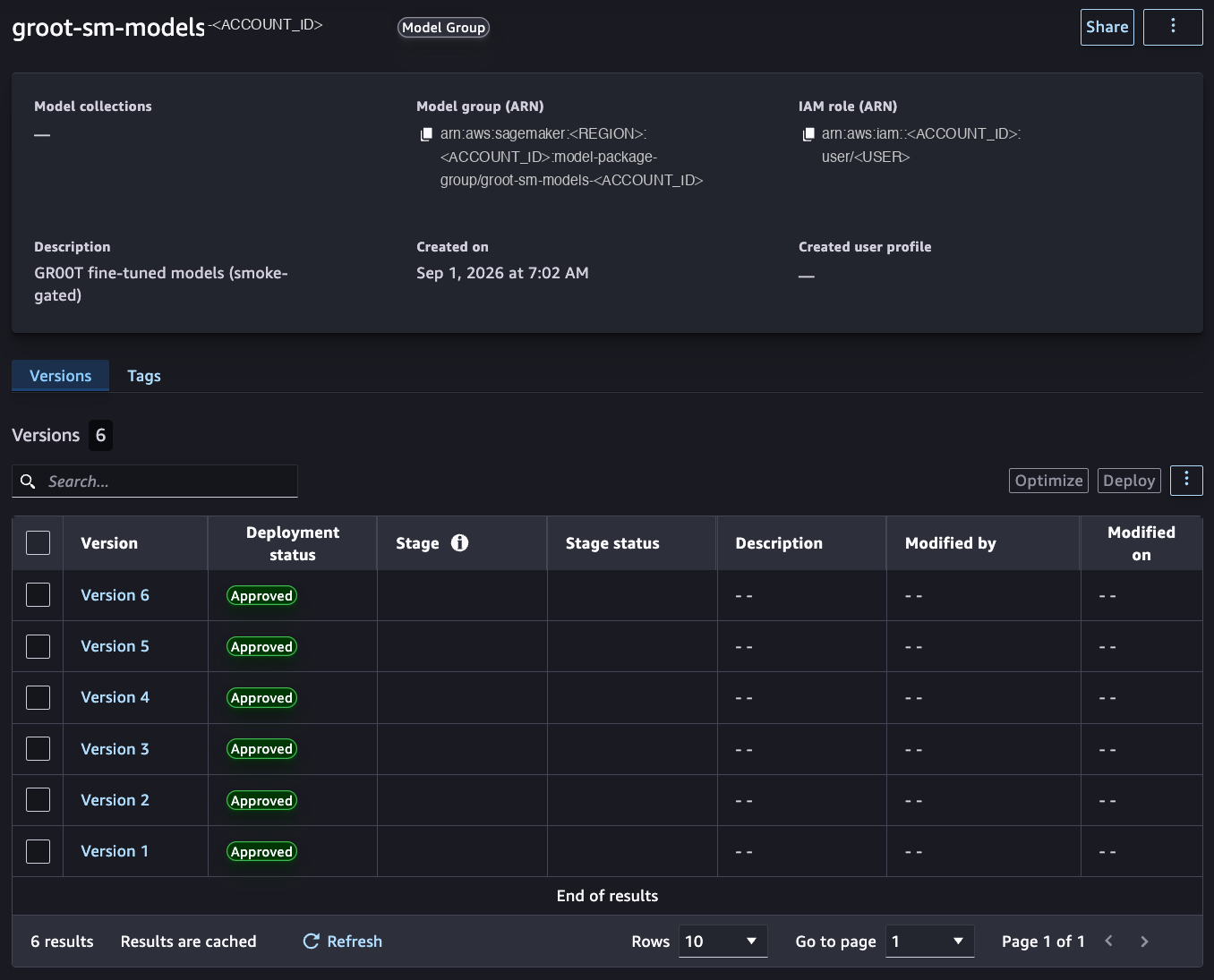Open versions actions menu beside Deploy
The height and width of the screenshot is (980, 1214).
pyautogui.click(x=1186, y=481)
